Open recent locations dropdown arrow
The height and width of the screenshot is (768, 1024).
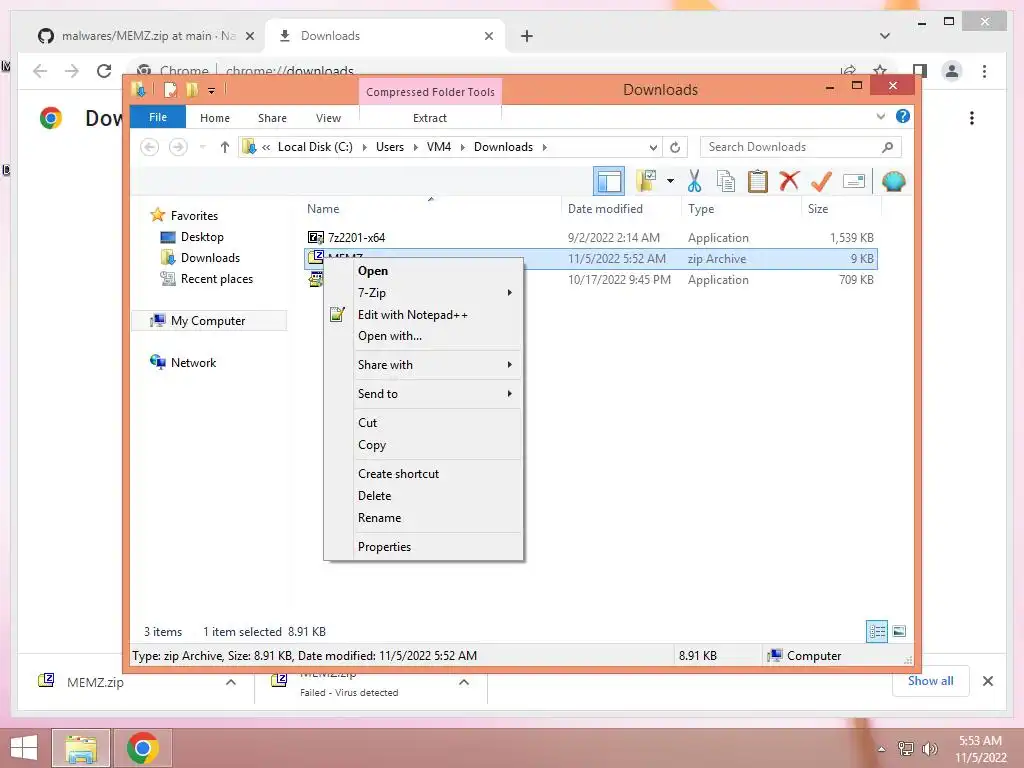(x=202, y=147)
